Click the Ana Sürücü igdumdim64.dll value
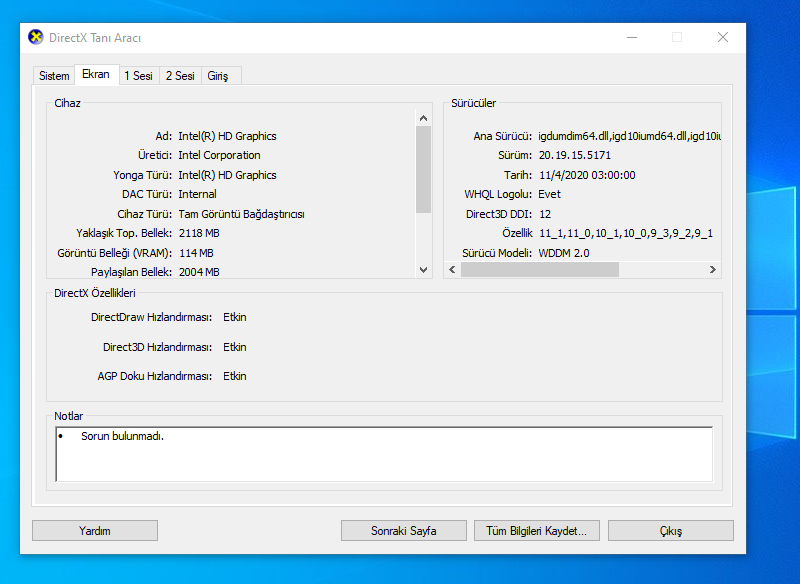Screen dimensions: 800x584 pyautogui.click(x=630, y=136)
